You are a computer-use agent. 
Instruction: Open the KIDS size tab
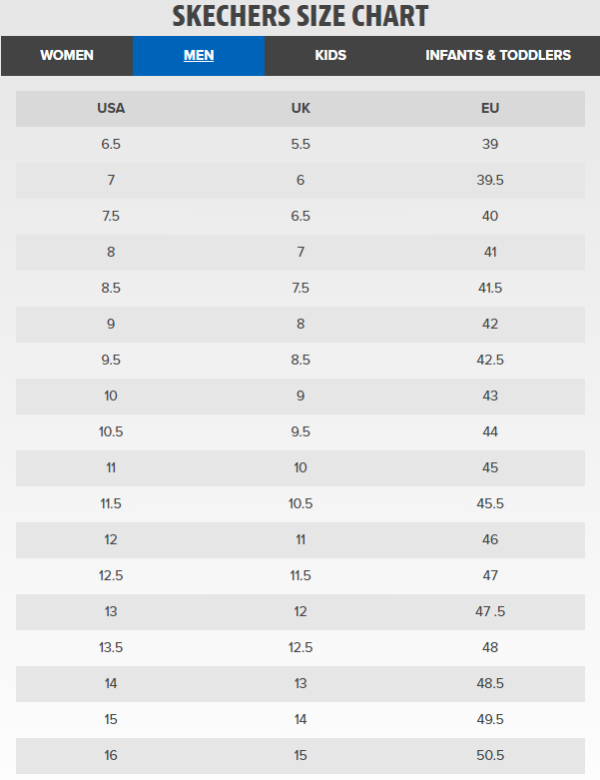(x=330, y=55)
